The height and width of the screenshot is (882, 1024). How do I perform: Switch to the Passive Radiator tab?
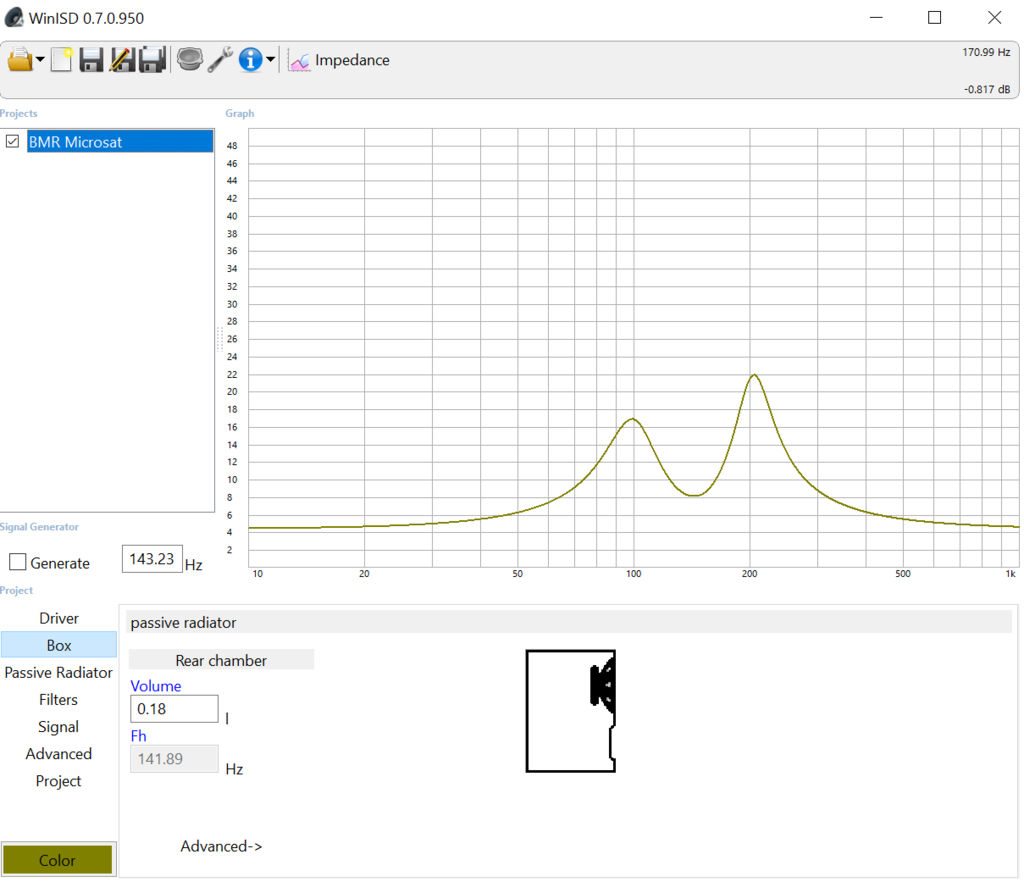tap(59, 672)
